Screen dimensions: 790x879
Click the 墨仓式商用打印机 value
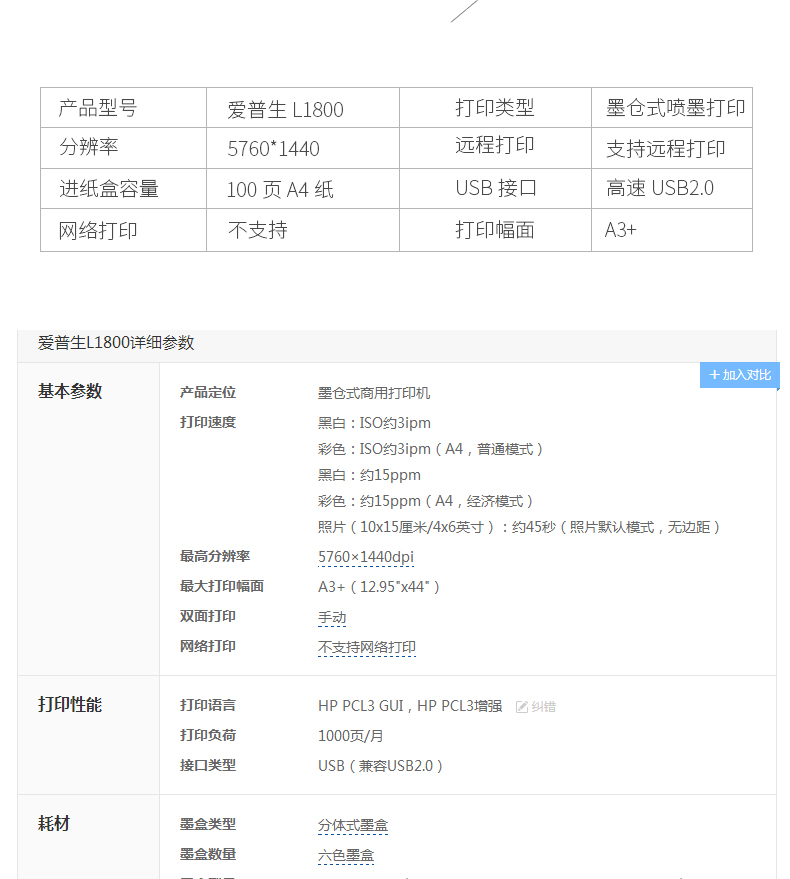(x=374, y=394)
